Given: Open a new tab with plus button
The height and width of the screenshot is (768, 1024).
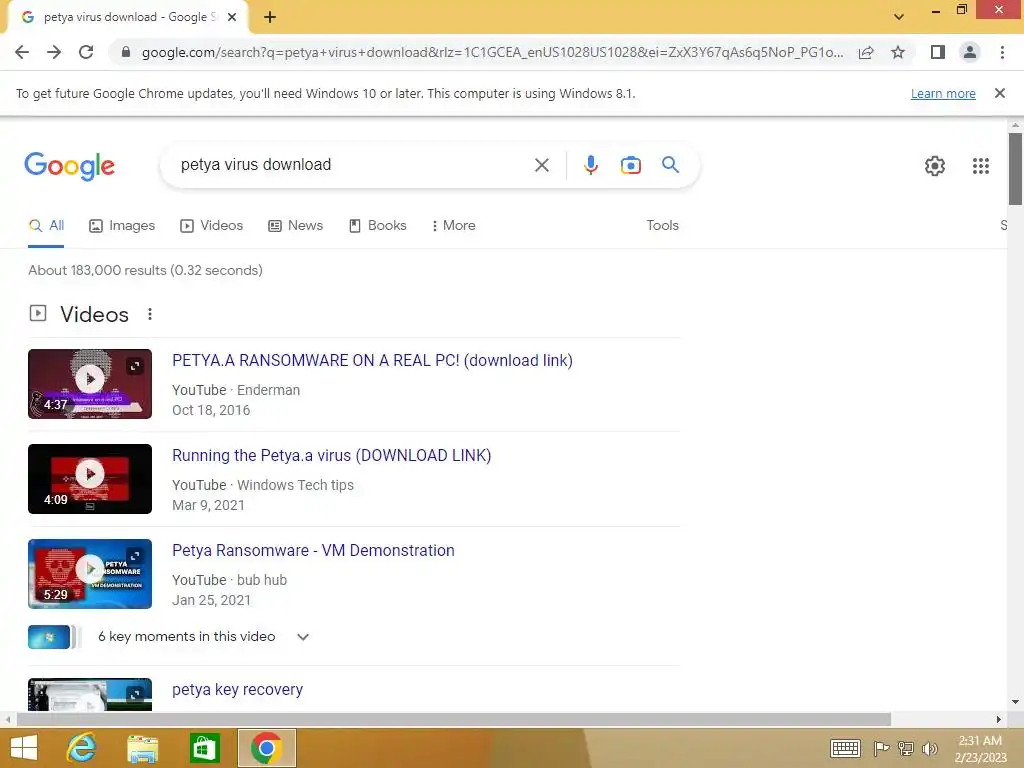Looking at the screenshot, I should (270, 17).
